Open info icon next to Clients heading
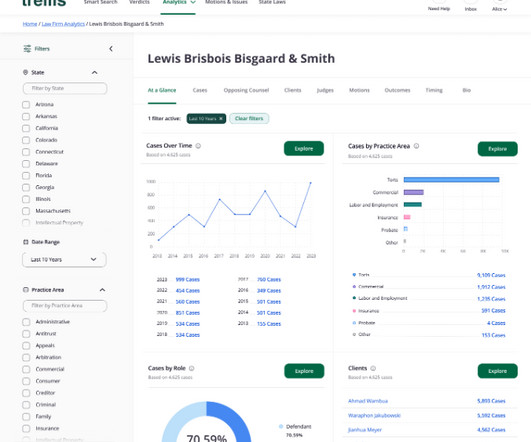Screen dimensions: 531x442 click(x=373, y=368)
